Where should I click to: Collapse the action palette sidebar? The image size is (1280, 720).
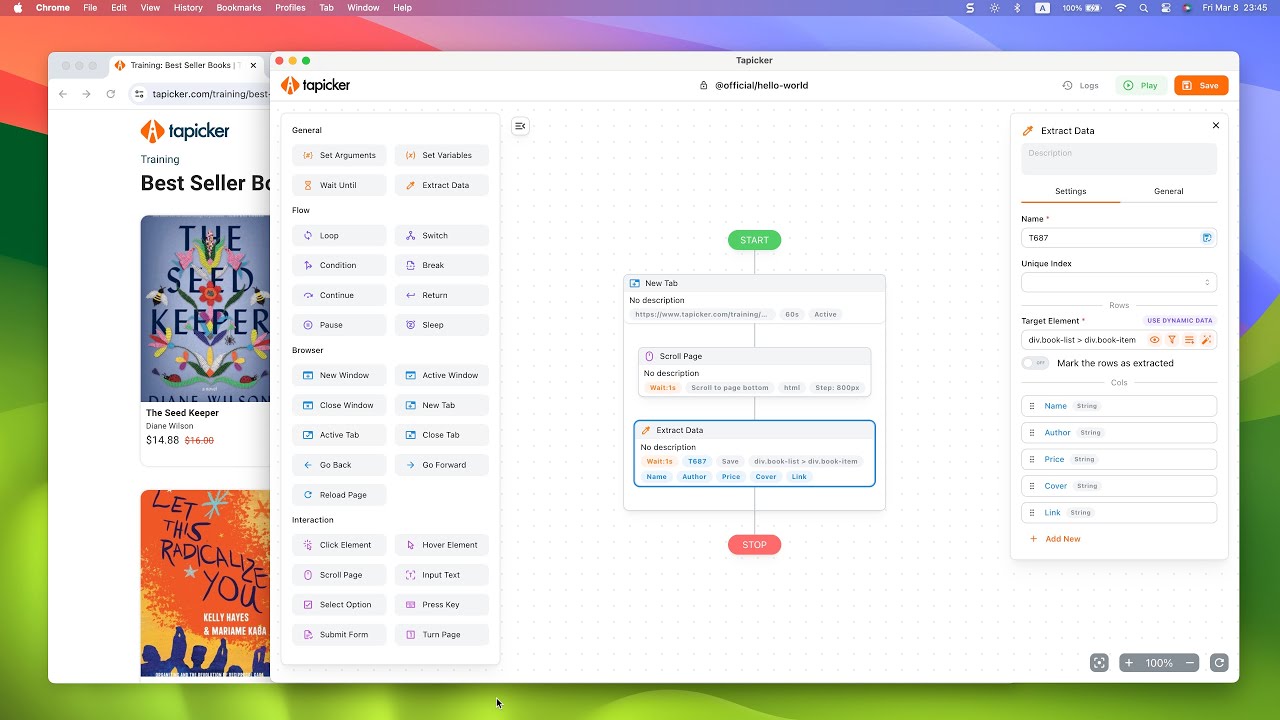pos(520,126)
